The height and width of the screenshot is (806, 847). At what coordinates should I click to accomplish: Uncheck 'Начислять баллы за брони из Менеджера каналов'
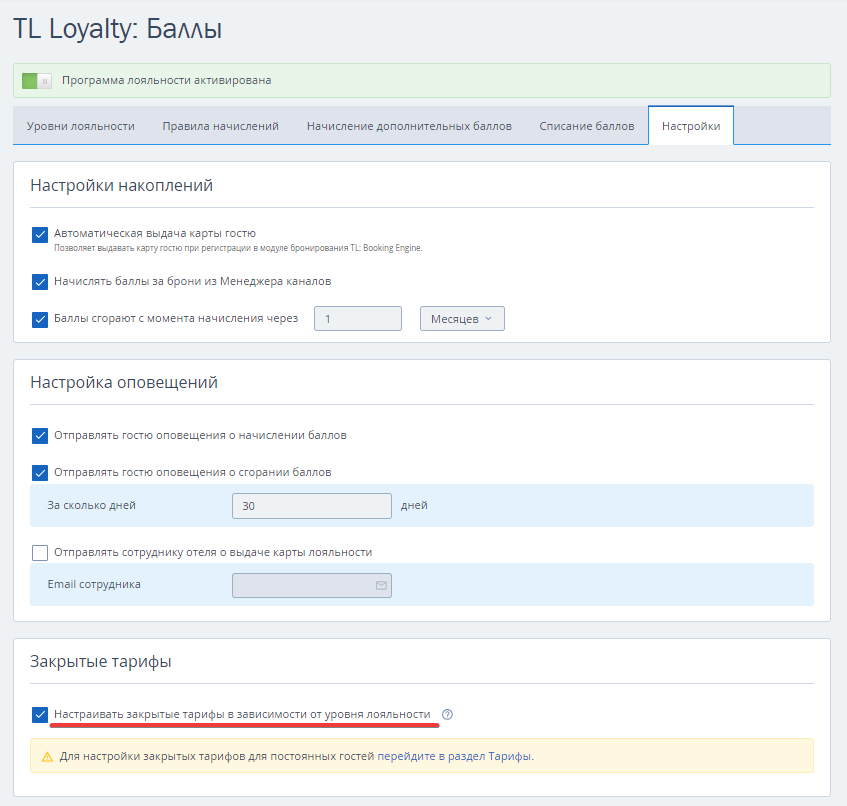40,282
